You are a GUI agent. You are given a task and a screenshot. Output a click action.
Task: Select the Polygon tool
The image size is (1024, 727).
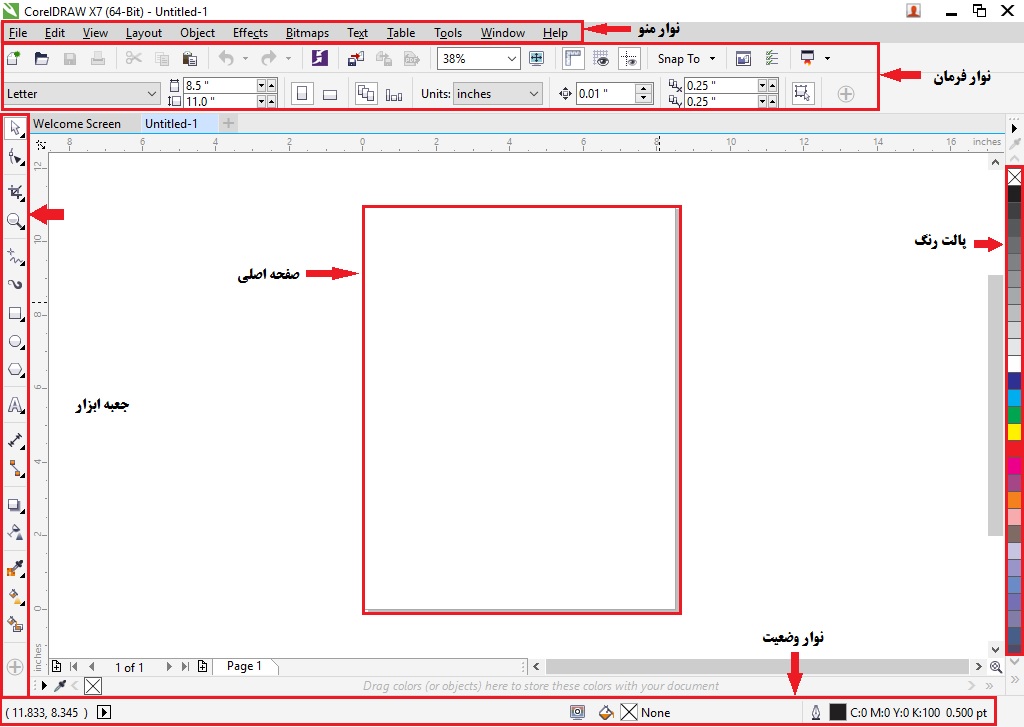(15, 370)
